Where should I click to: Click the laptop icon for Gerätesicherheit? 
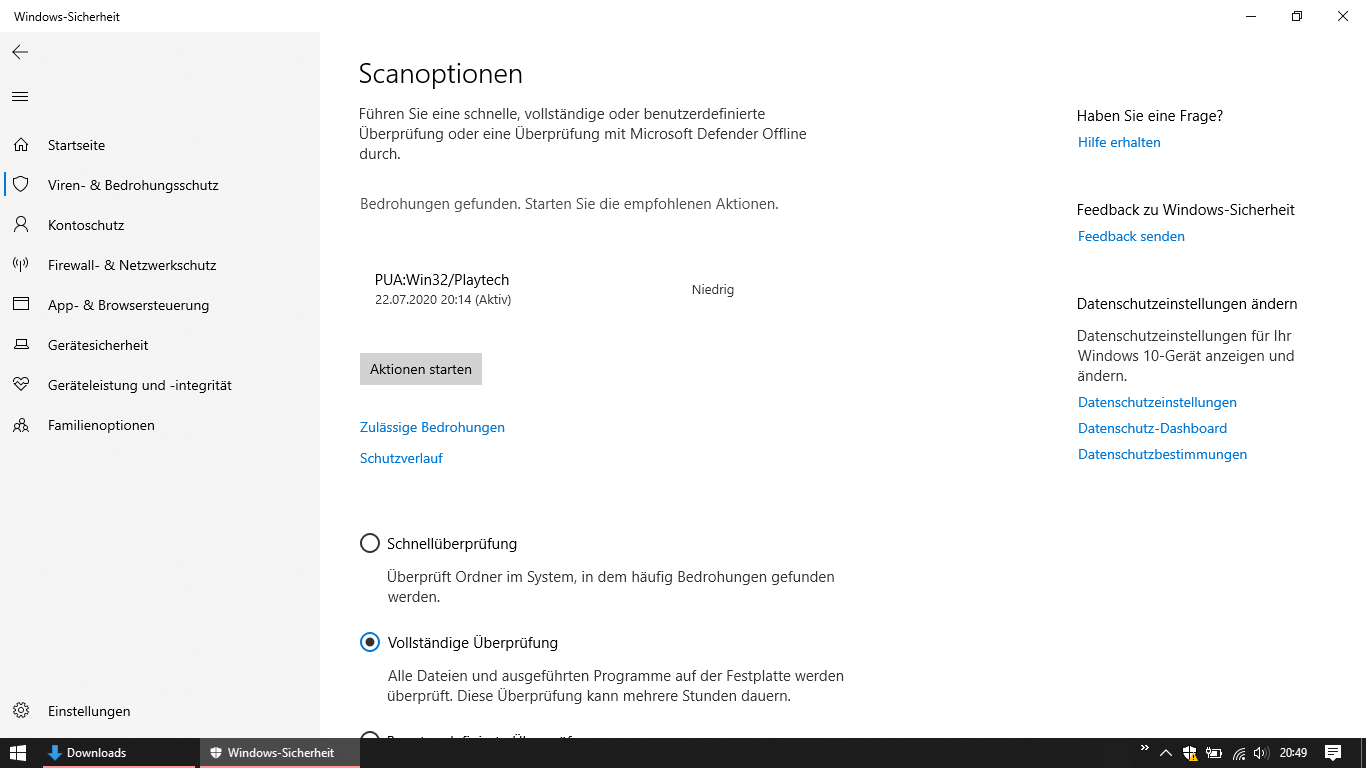click(x=21, y=345)
